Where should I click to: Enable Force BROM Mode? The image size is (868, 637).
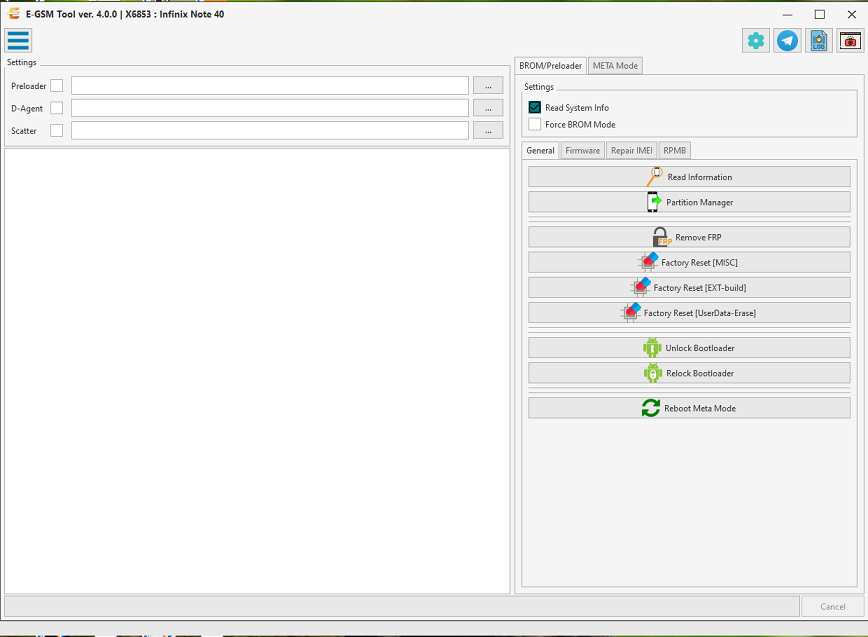coord(535,125)
